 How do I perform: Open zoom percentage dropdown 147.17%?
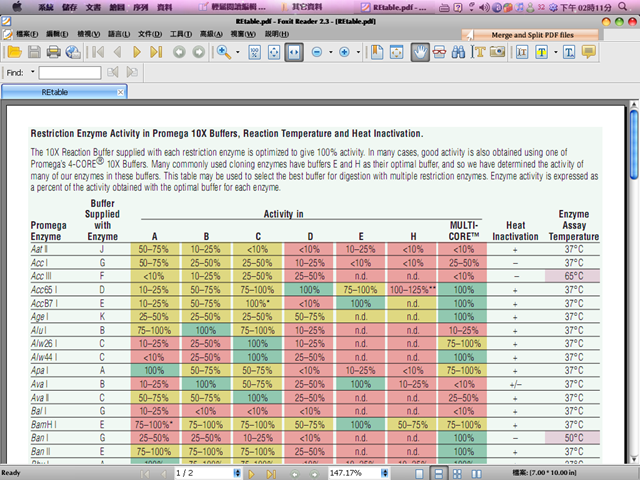pyautogui.click(x=384, y=473)
